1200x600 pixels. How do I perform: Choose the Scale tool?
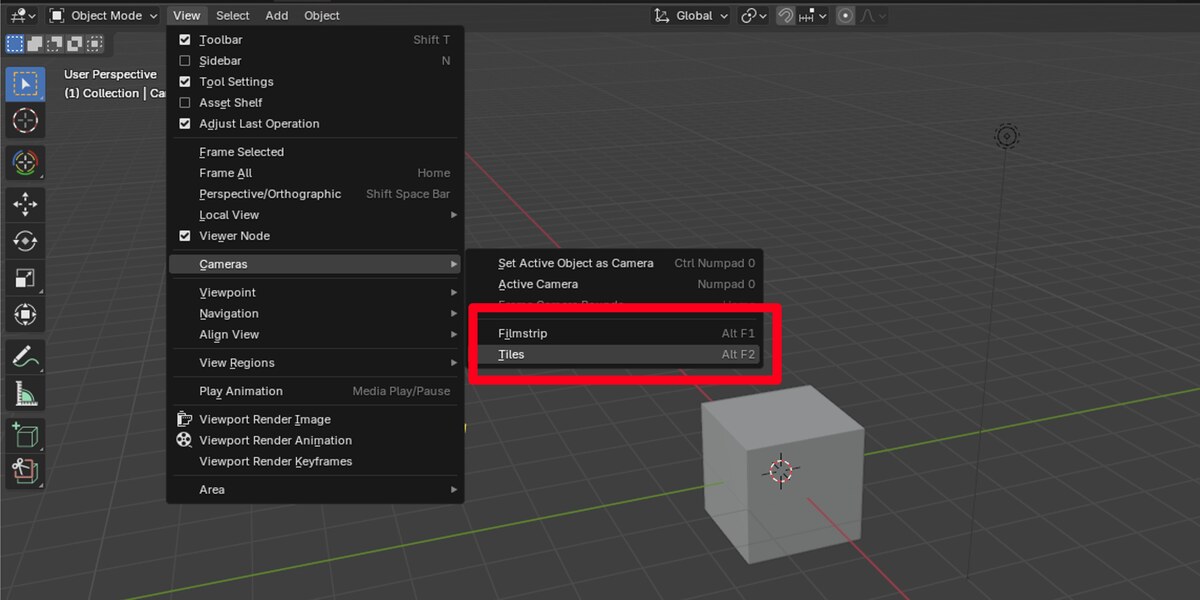click(x=25, y=278)
